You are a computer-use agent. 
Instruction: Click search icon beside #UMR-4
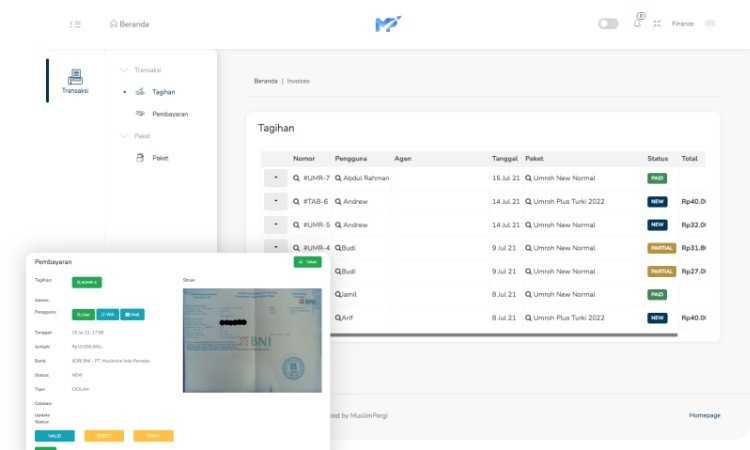coord(296,248)
